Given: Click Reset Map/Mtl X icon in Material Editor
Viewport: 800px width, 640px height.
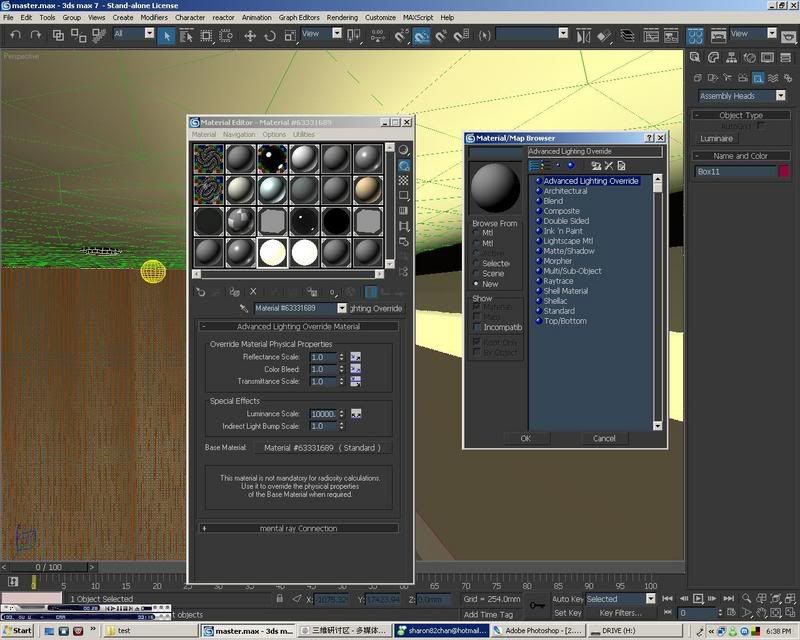Looking at the screenshot, I should [253, 291].
